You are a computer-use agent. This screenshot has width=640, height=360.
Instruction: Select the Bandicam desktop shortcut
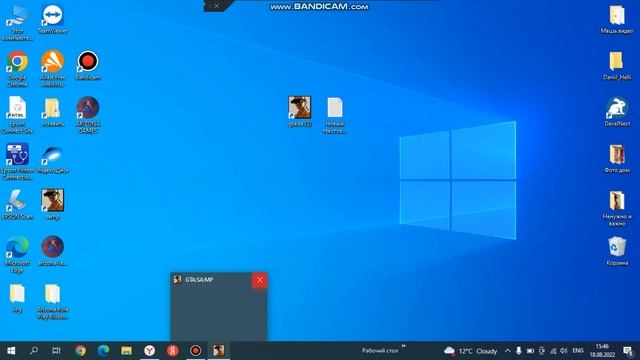click(88, 65)
